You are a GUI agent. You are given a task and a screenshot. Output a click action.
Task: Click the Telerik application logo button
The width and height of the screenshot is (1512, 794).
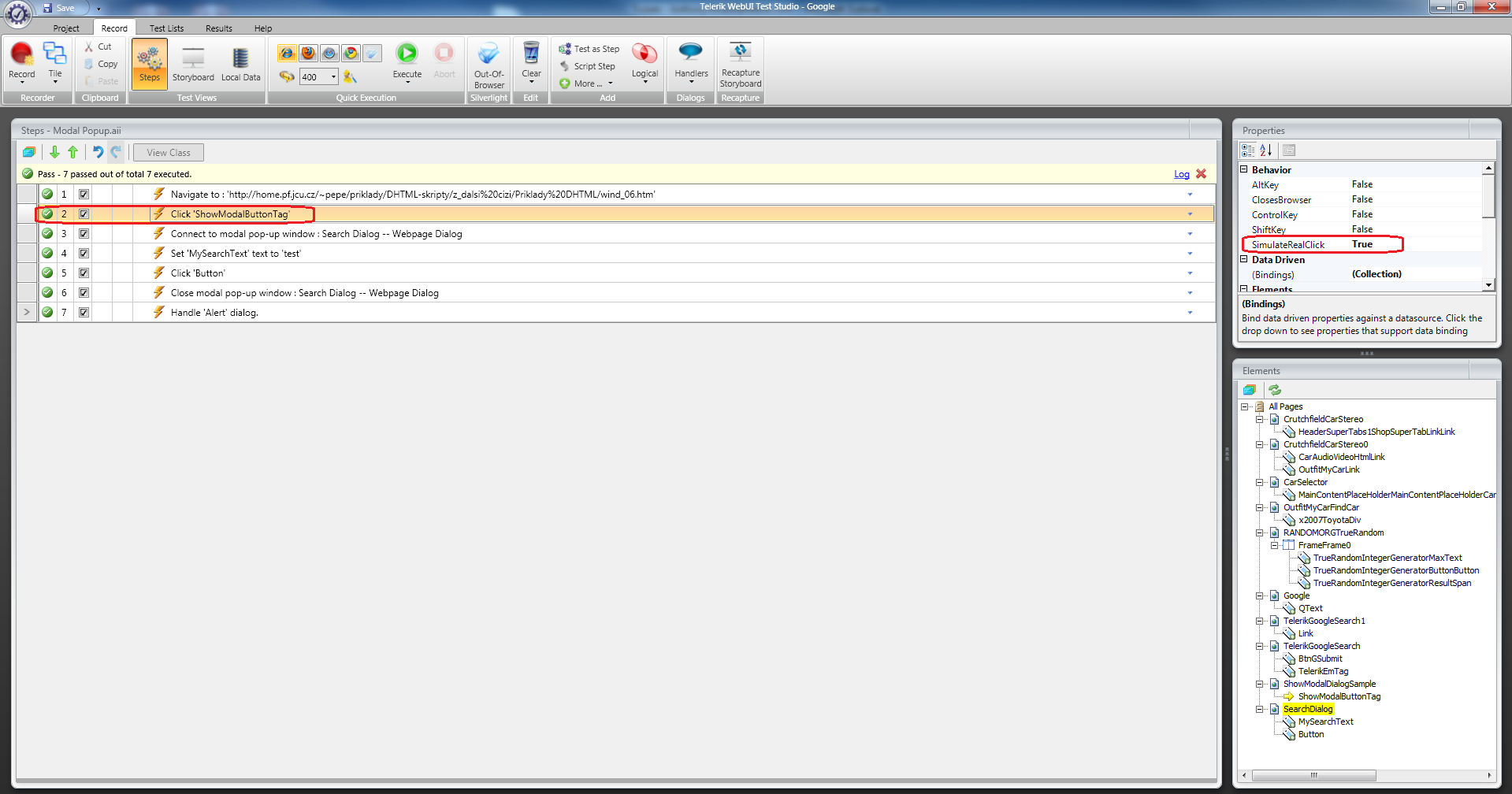pyautogui.click(x=17, y=13)
